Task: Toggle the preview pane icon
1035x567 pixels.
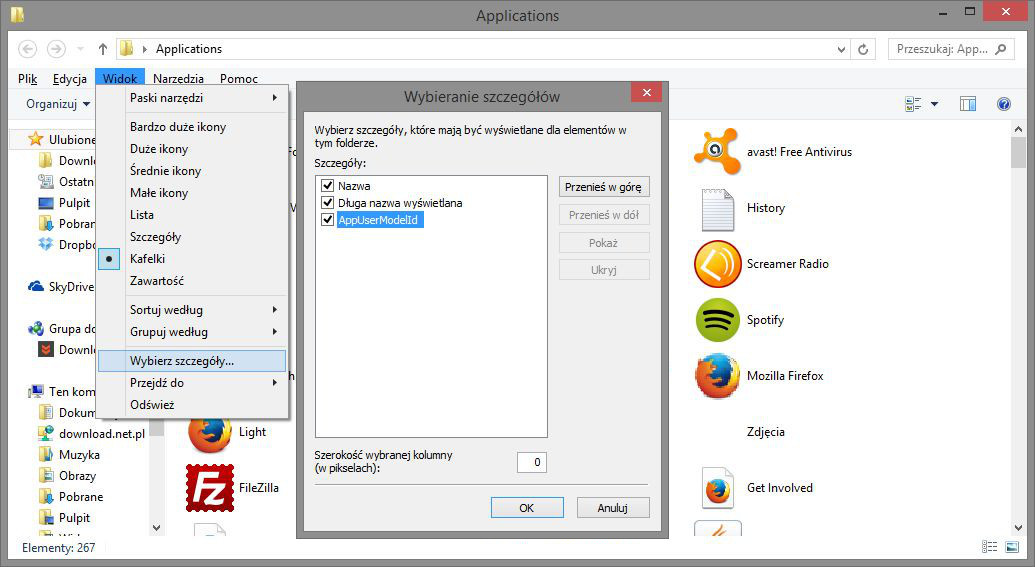Action: [x=968, y=104]
